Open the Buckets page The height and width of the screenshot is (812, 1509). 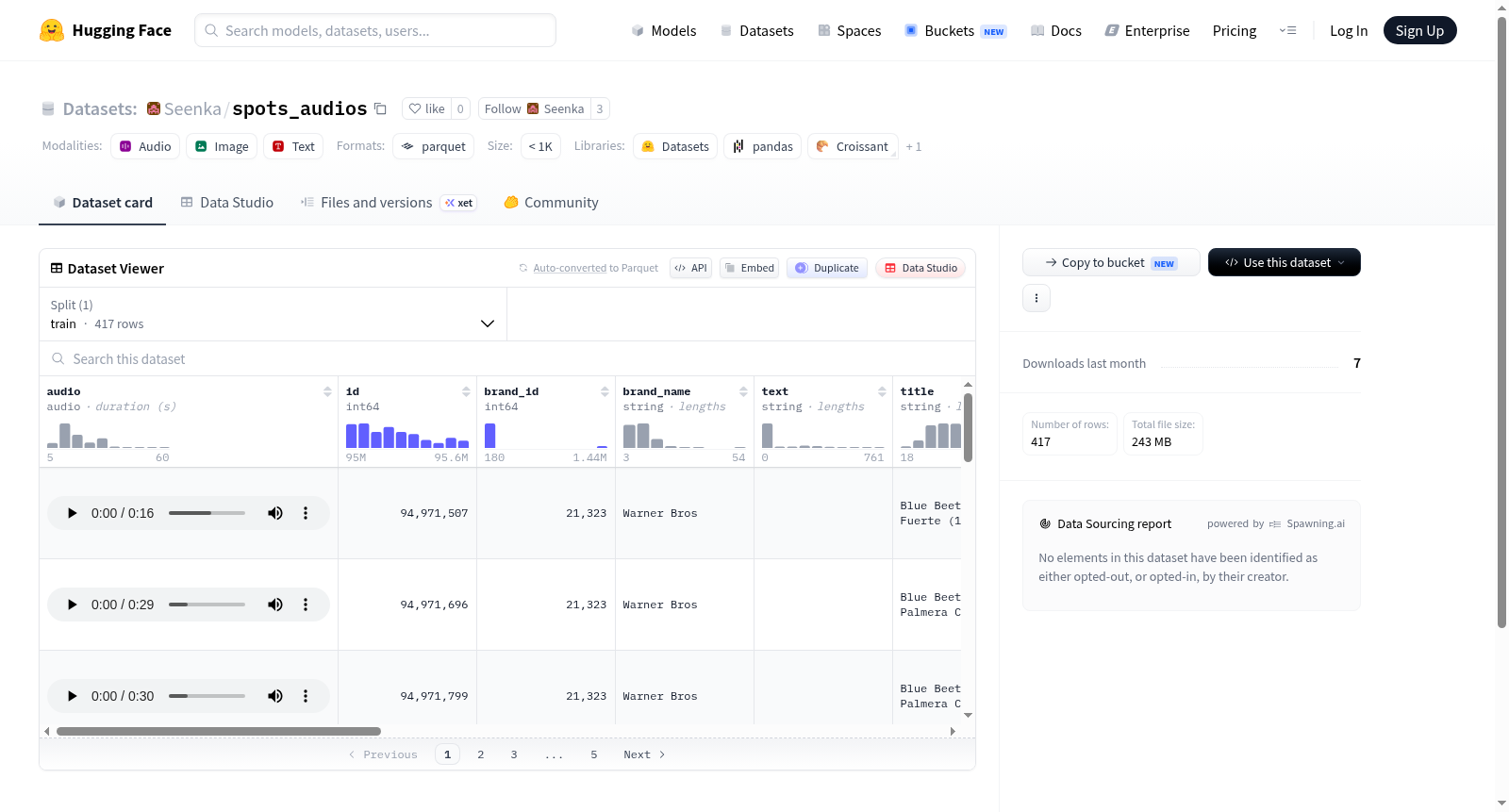point(955,30)
